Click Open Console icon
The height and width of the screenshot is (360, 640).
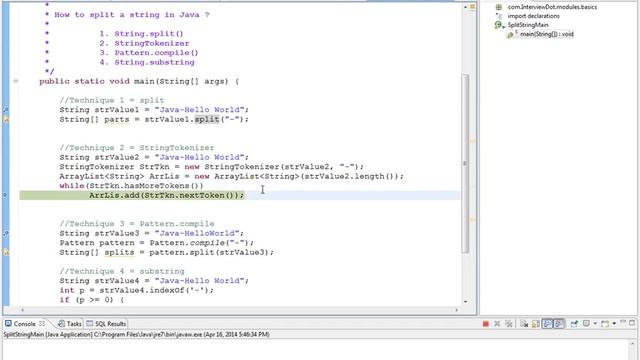point(605,324)
